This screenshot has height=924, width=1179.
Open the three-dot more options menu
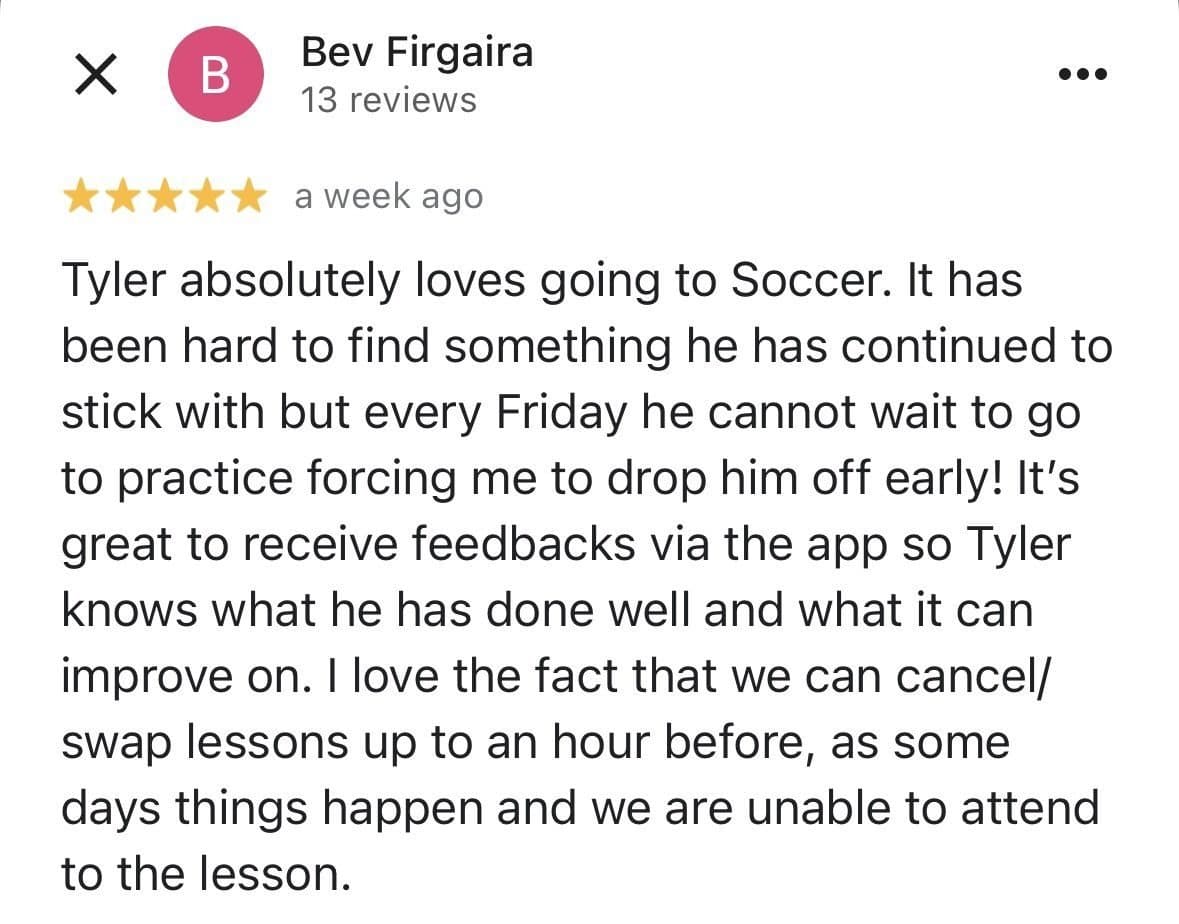tap(1085, 73)
